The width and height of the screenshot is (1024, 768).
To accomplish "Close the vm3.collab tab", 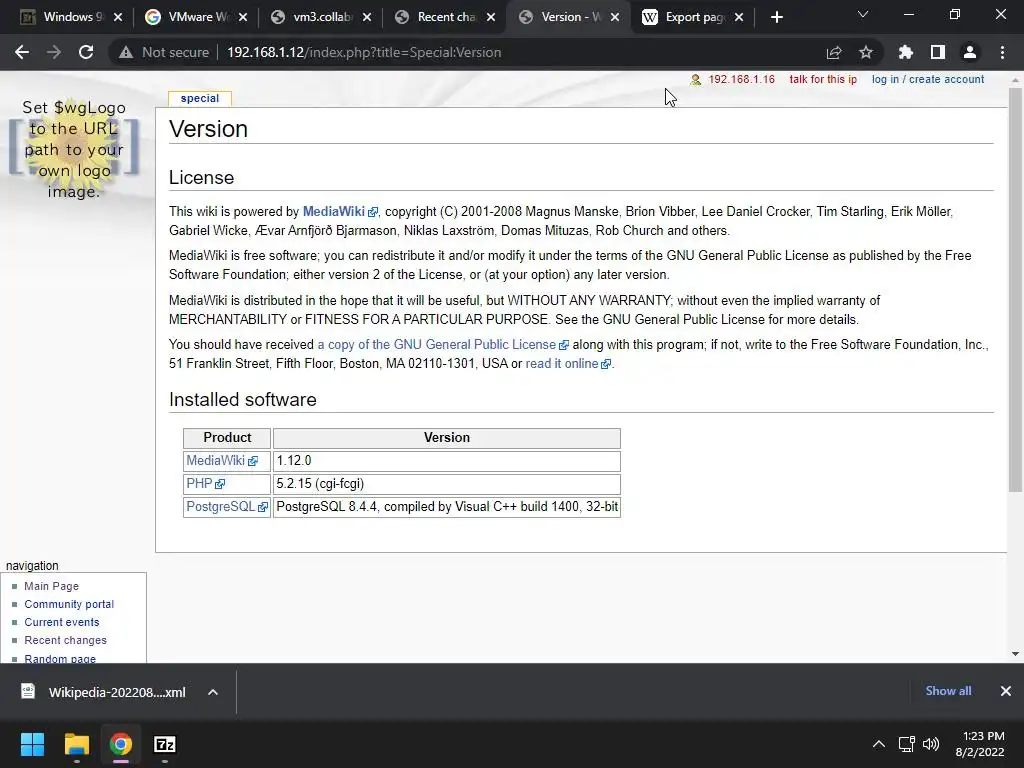I will point(366,18).
